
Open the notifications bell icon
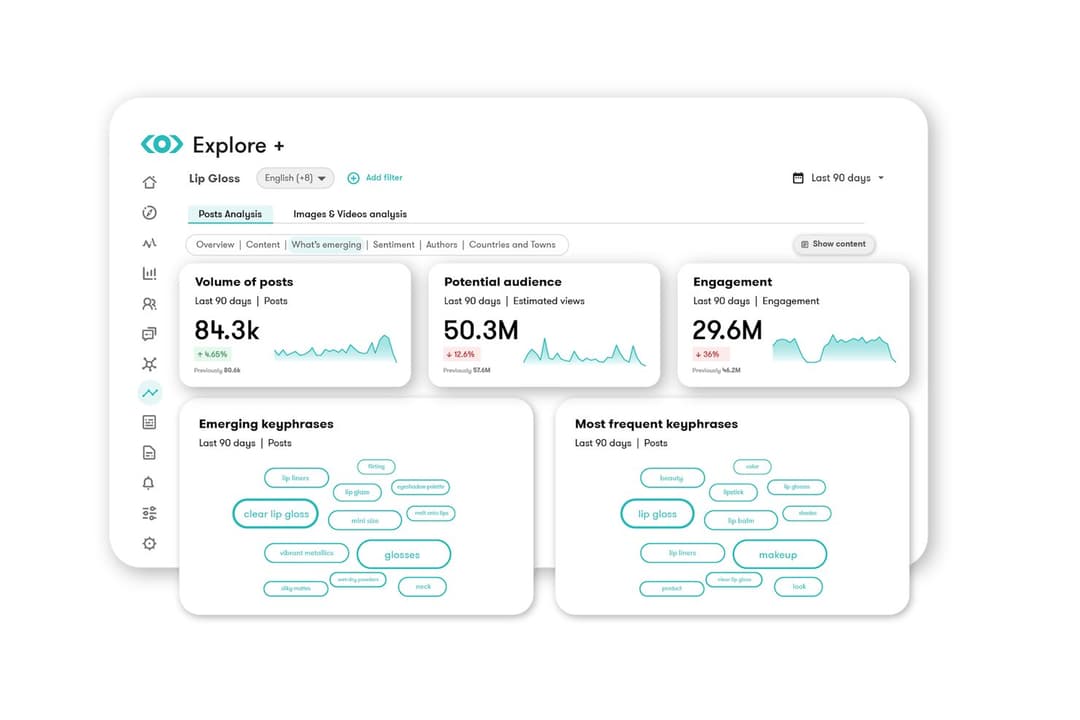(x=149, y=483)
